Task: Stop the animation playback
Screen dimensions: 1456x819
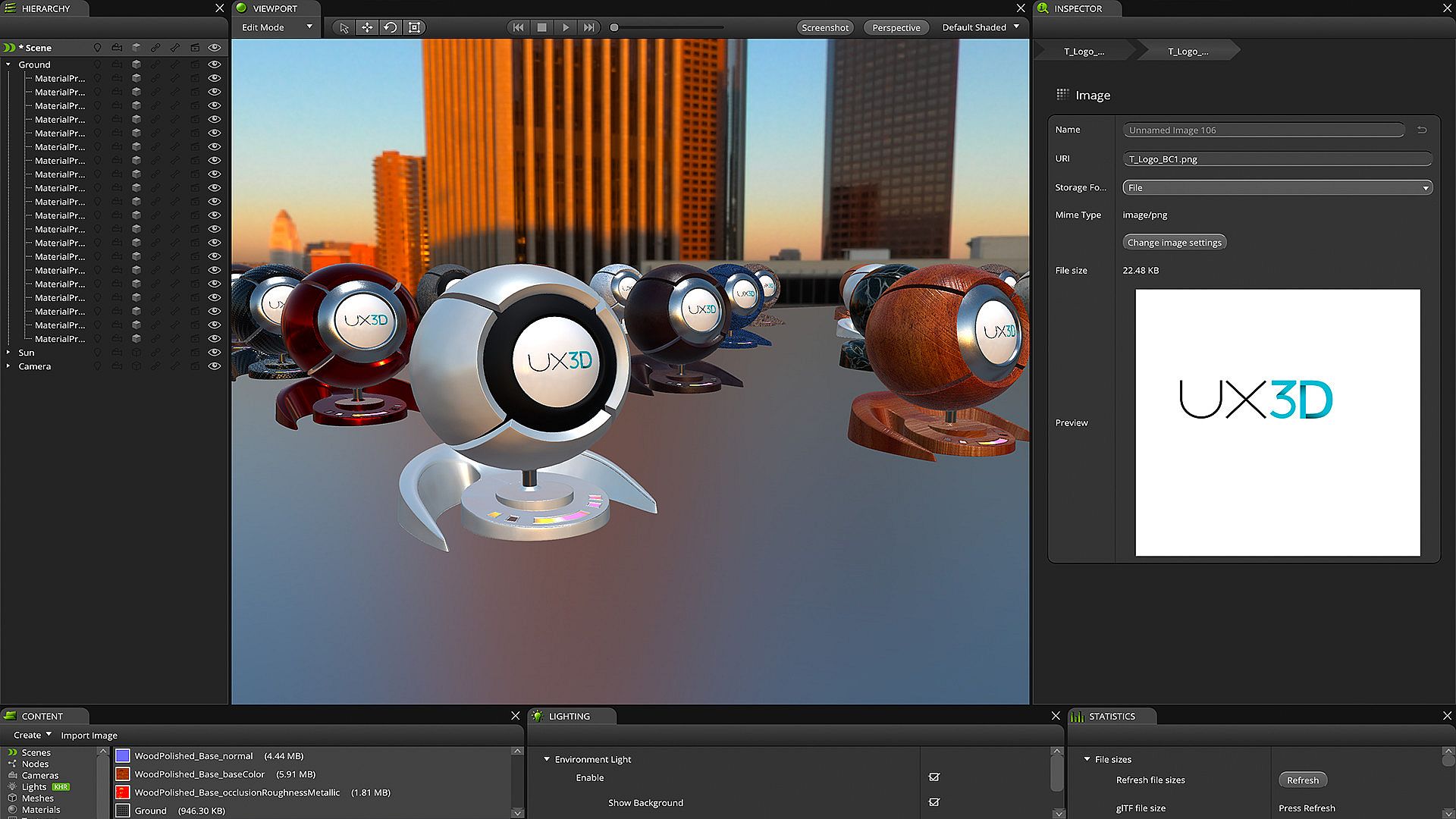Action: (x=541, y=27)
